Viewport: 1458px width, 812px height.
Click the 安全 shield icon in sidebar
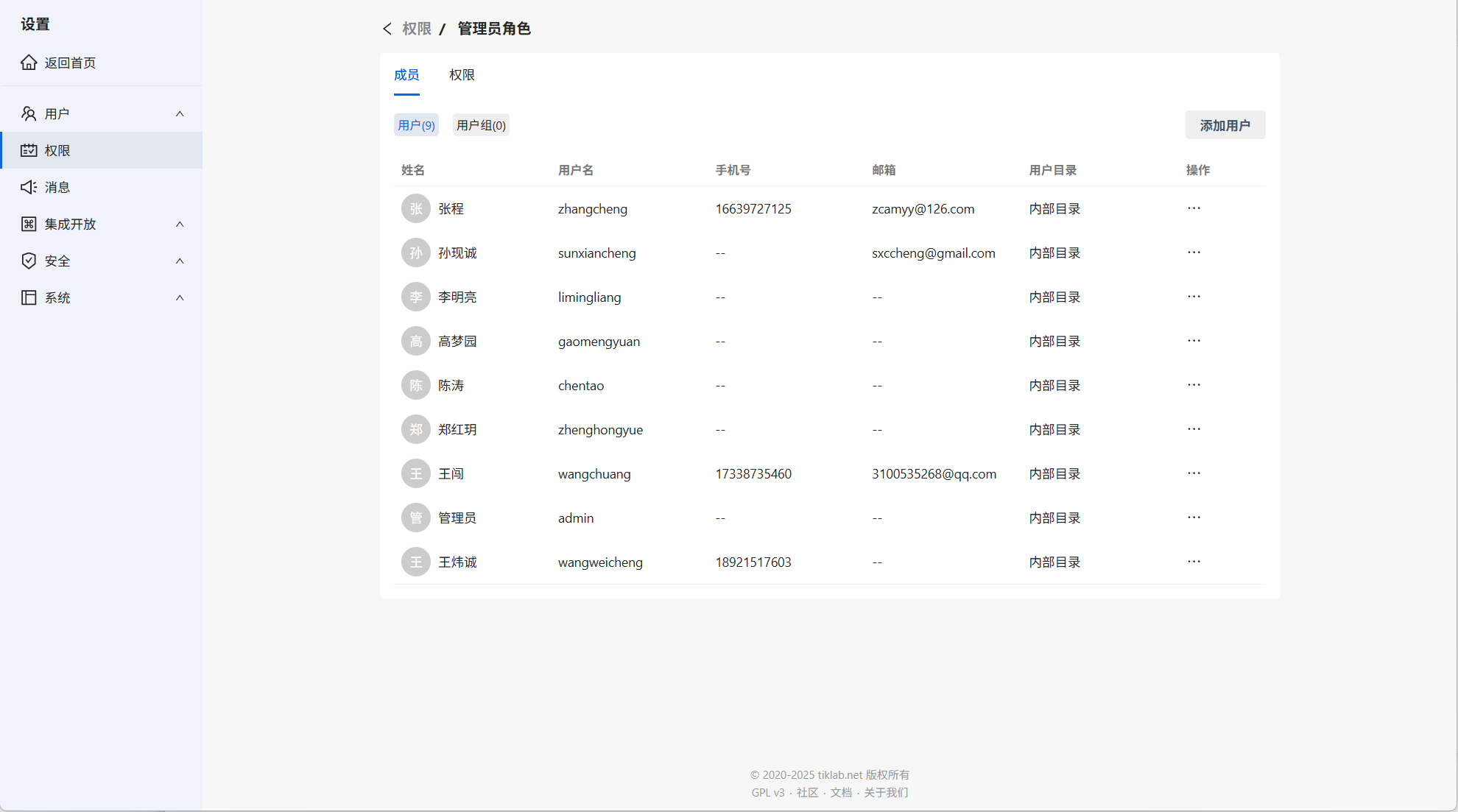click(x=29, y=261)
